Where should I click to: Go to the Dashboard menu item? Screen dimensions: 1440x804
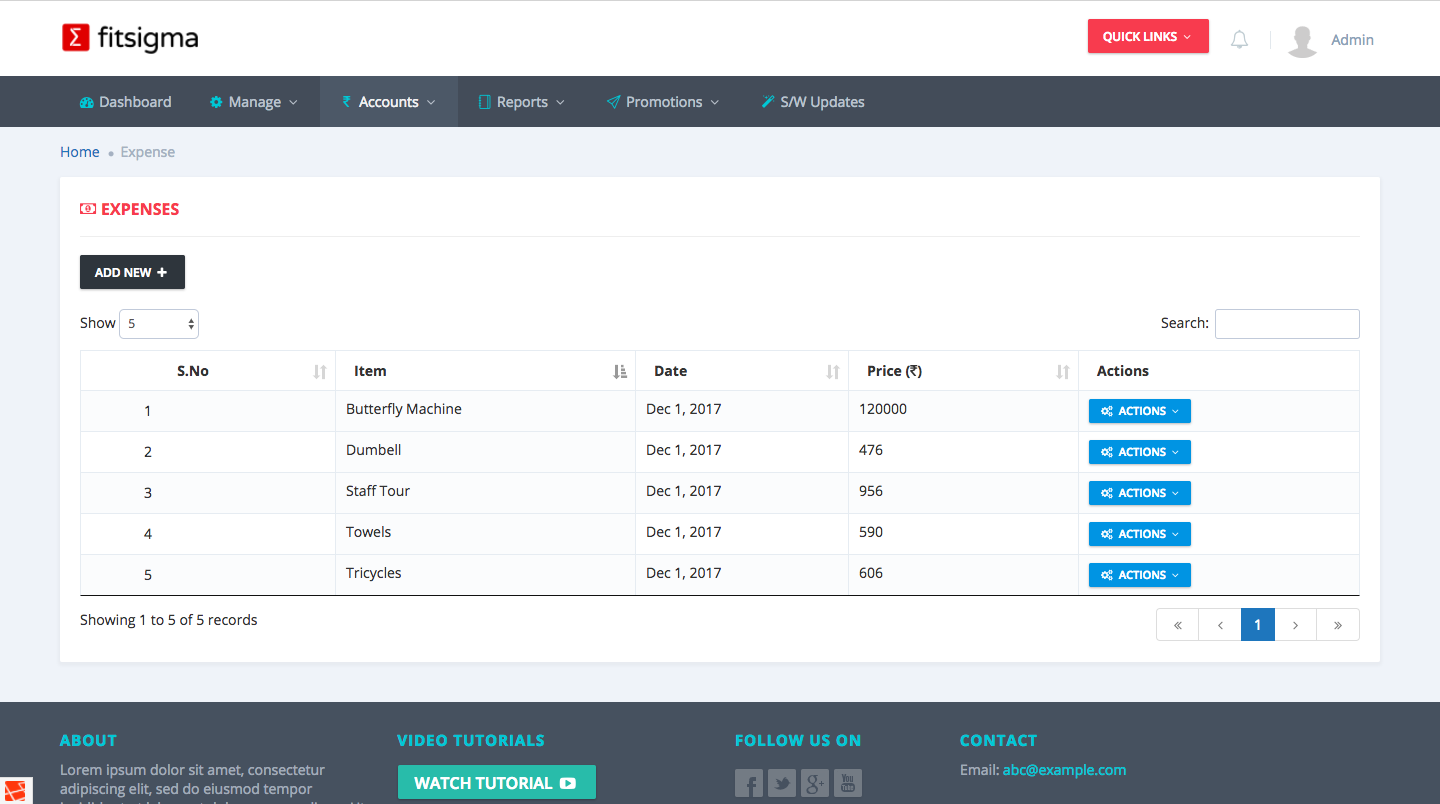point(125,102)
